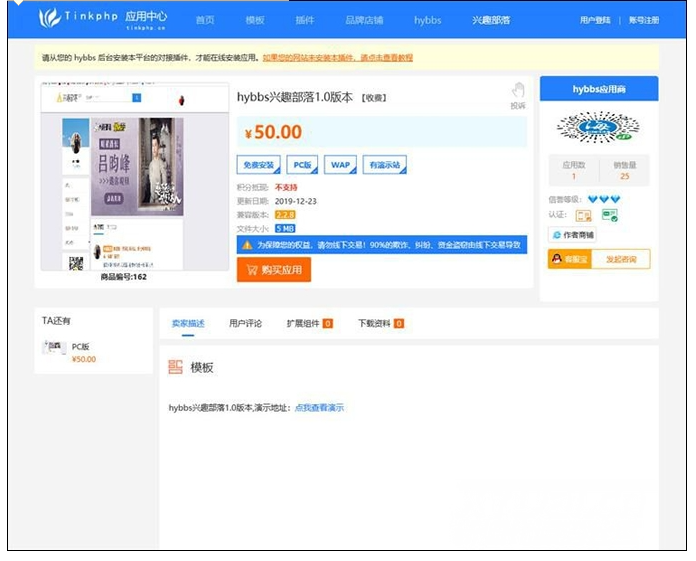Click the 模板 section icon
Image resolution: width=696 pixels, height=561 pixels.
click(175, 367)
